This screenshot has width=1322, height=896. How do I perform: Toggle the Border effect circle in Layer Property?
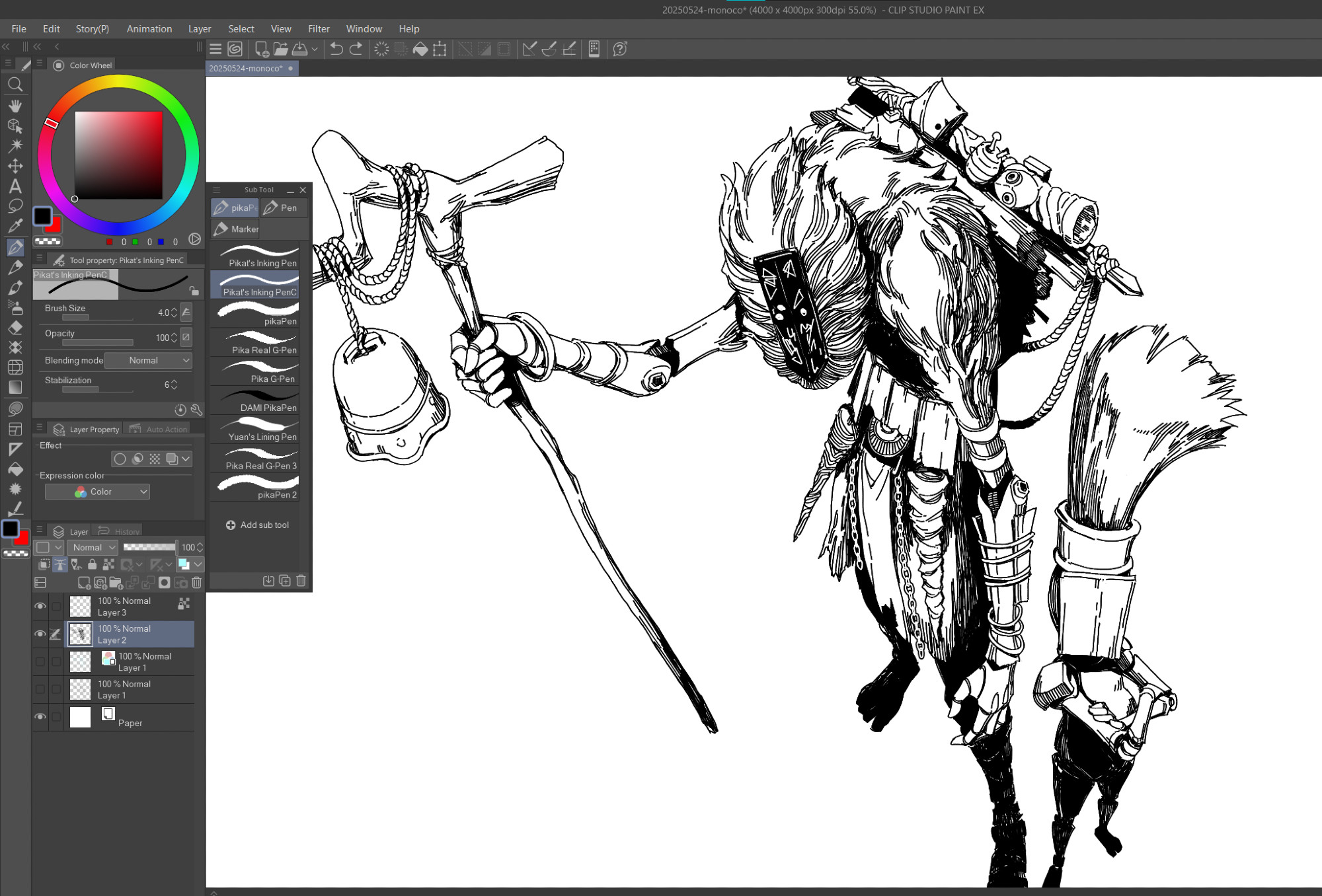point(120,459)
